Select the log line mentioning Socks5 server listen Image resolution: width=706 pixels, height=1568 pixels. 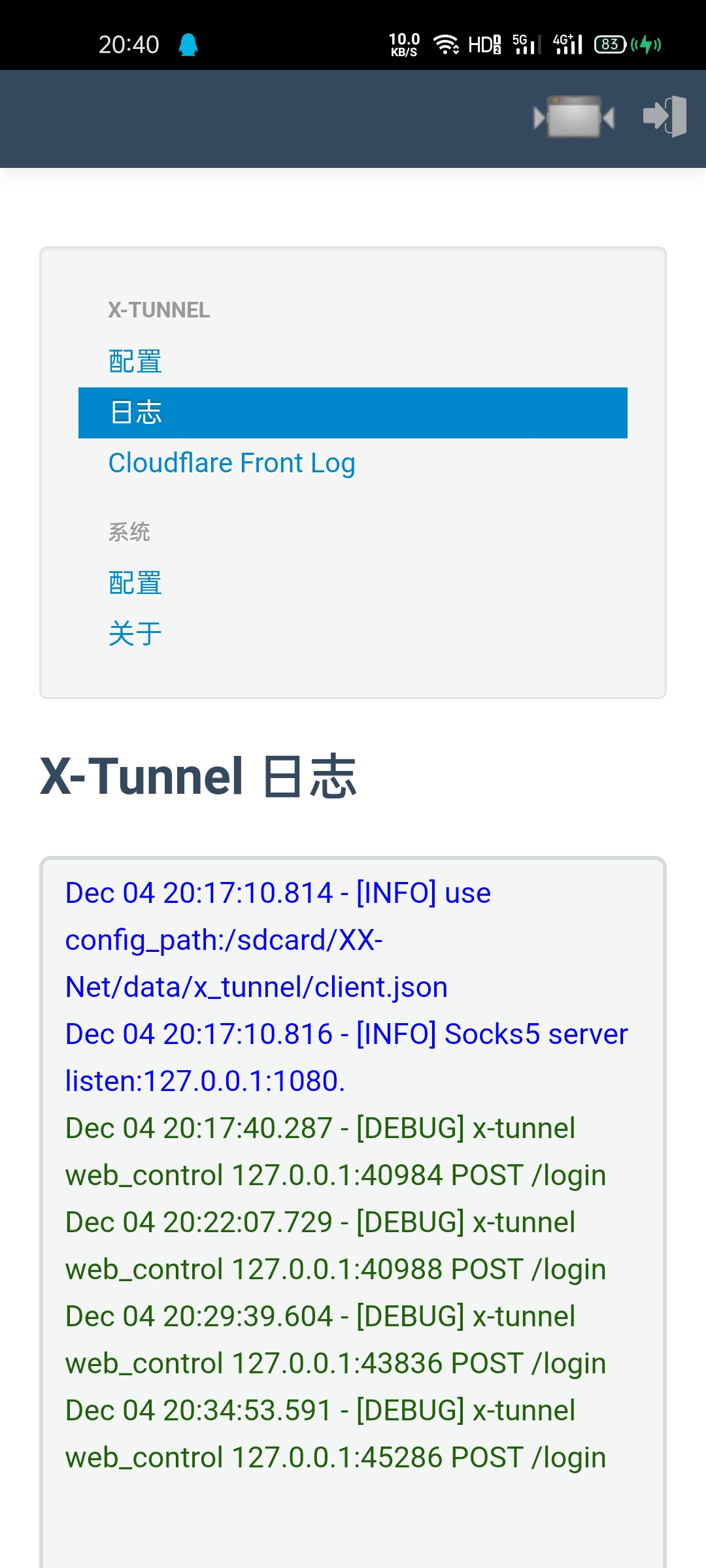[x=346, y=1033]
